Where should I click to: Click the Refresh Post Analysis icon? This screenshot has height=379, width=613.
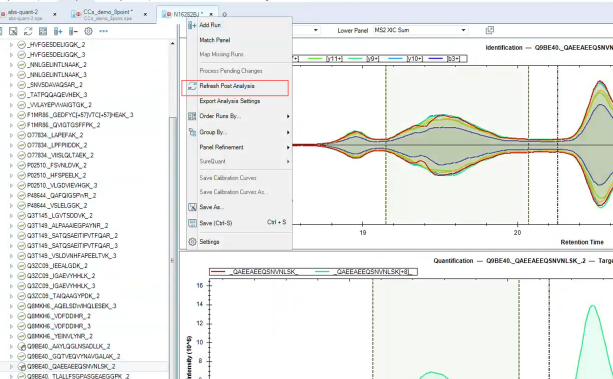[192, 86]
